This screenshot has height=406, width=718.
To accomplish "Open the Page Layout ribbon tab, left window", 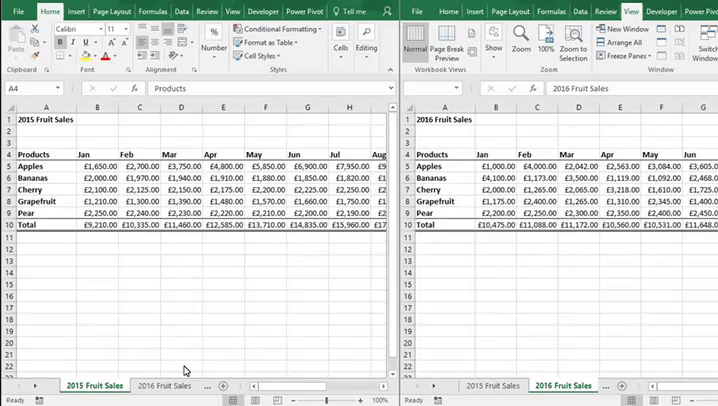I will click(x=111, y=11).
